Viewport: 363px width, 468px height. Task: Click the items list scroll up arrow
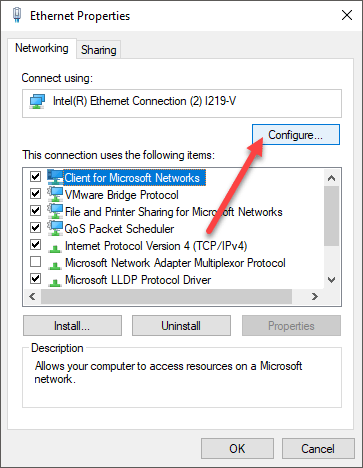[x=331, y=178]
